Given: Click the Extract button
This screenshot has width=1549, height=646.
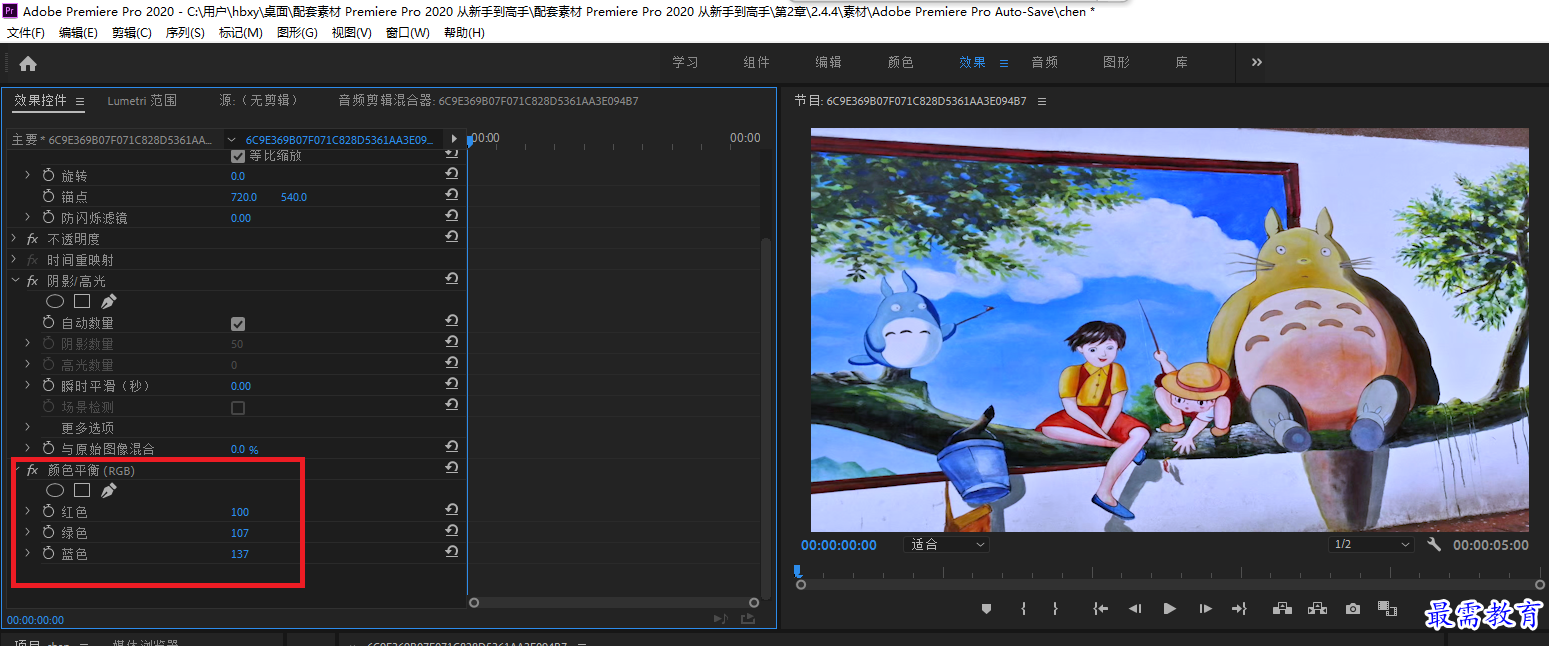Looking at the screenshot, I should [x=1317, y=608].
